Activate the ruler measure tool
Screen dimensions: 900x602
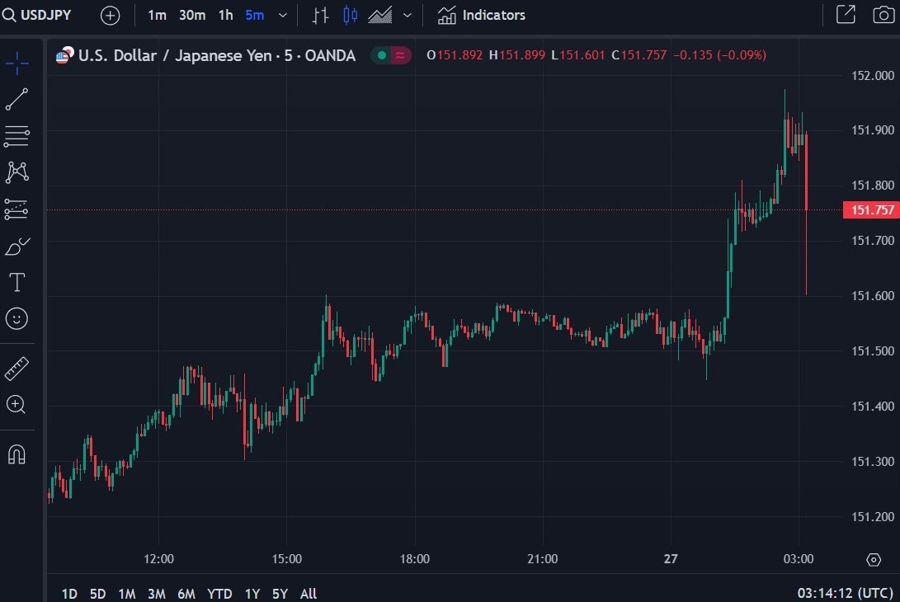click(17, 369)
